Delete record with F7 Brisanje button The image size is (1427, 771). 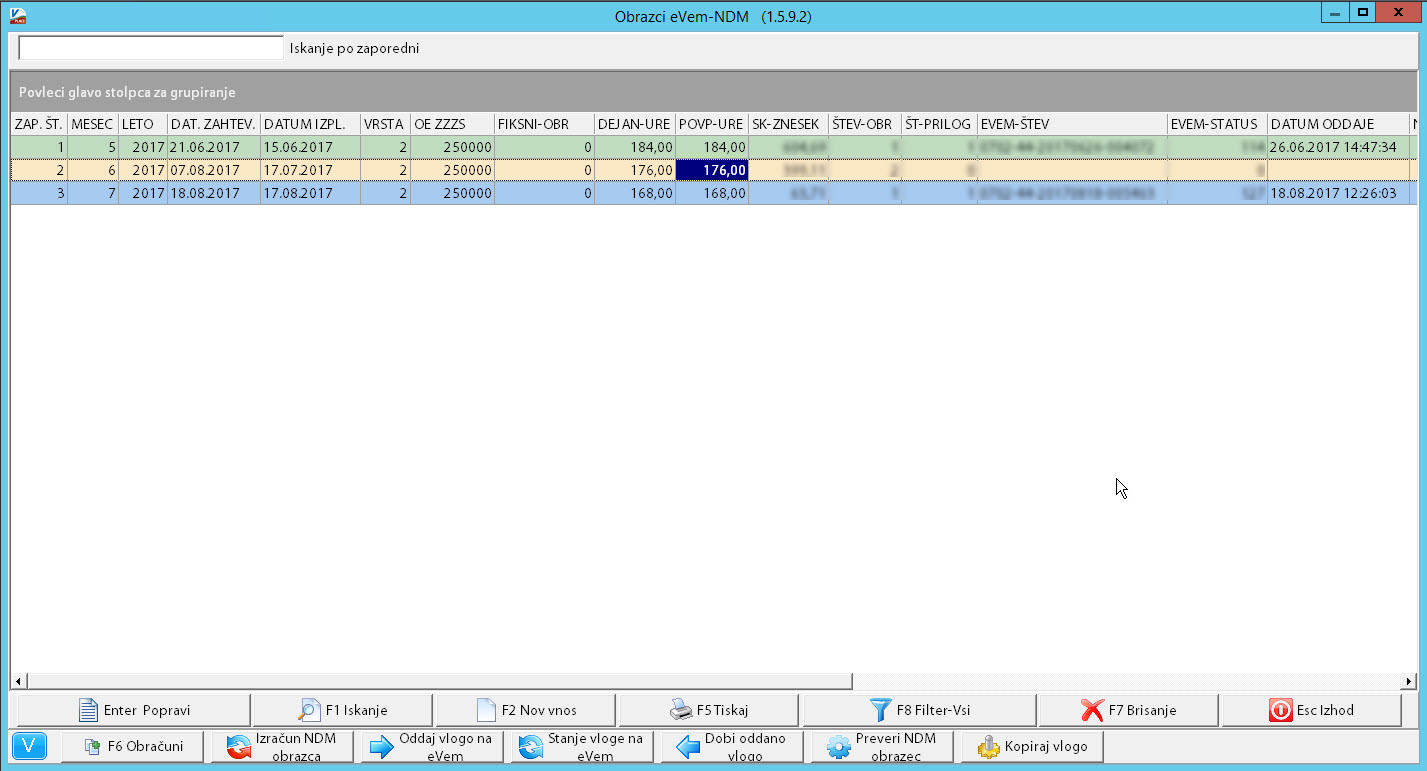tap(1128, 710)
